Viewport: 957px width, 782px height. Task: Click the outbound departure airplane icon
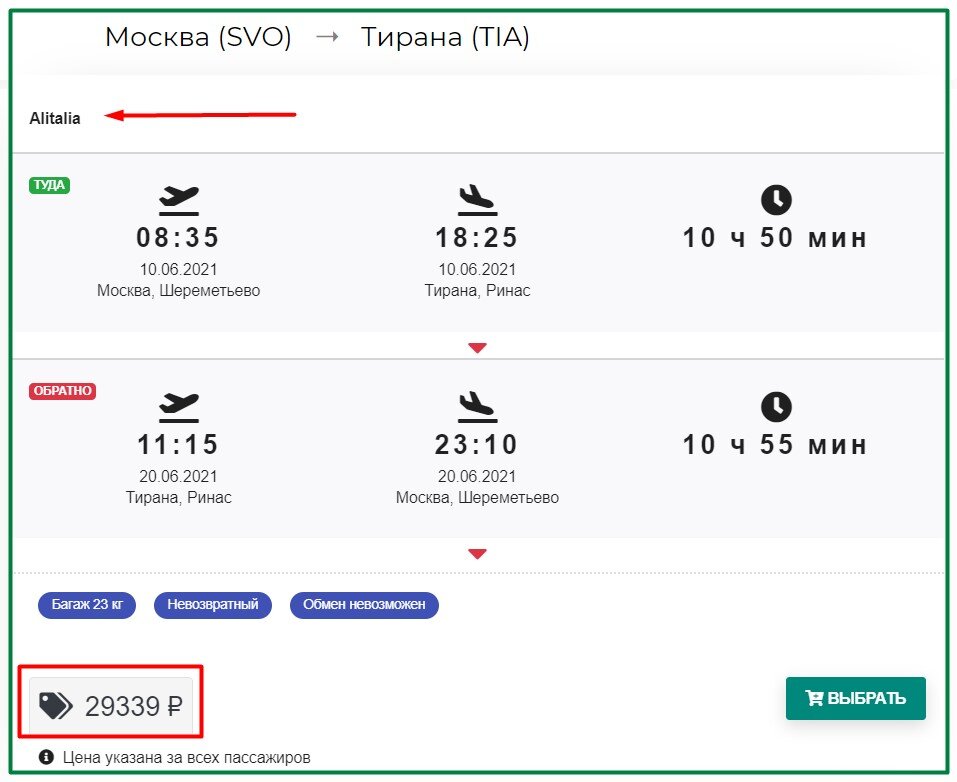pos(179,201)
